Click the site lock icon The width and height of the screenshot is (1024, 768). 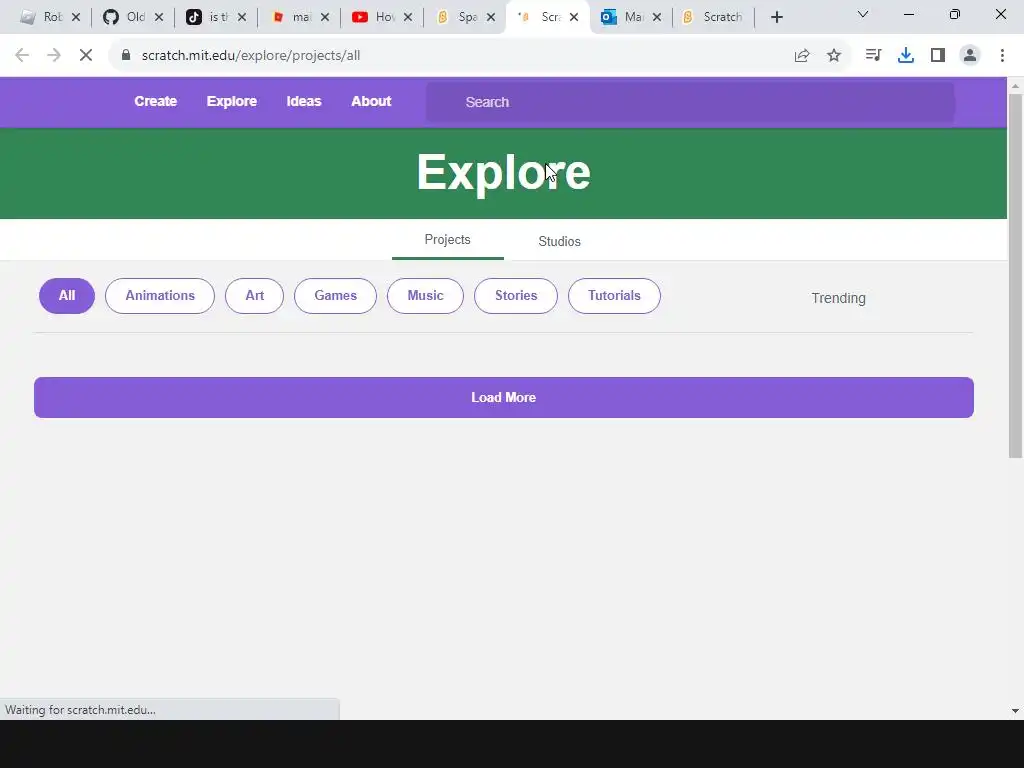[x=126, y=56]
